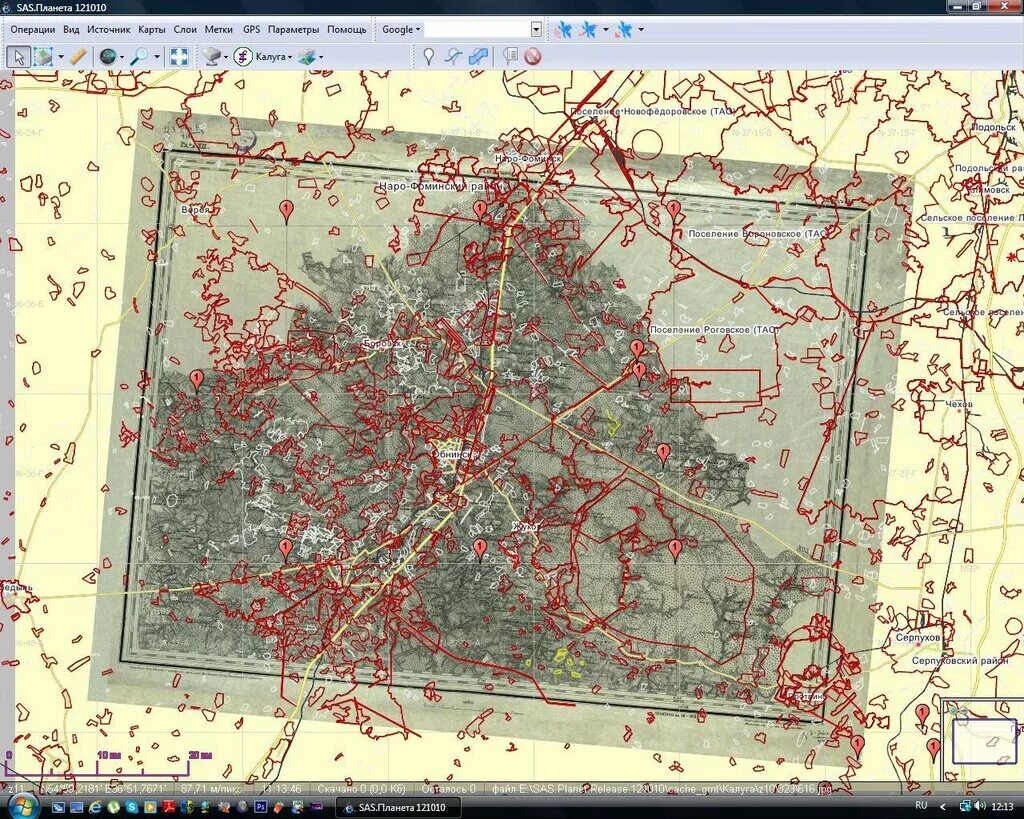1024x819 pixels.
Task: Expand the third GPS icon dropdown
Action: point(641,29)
